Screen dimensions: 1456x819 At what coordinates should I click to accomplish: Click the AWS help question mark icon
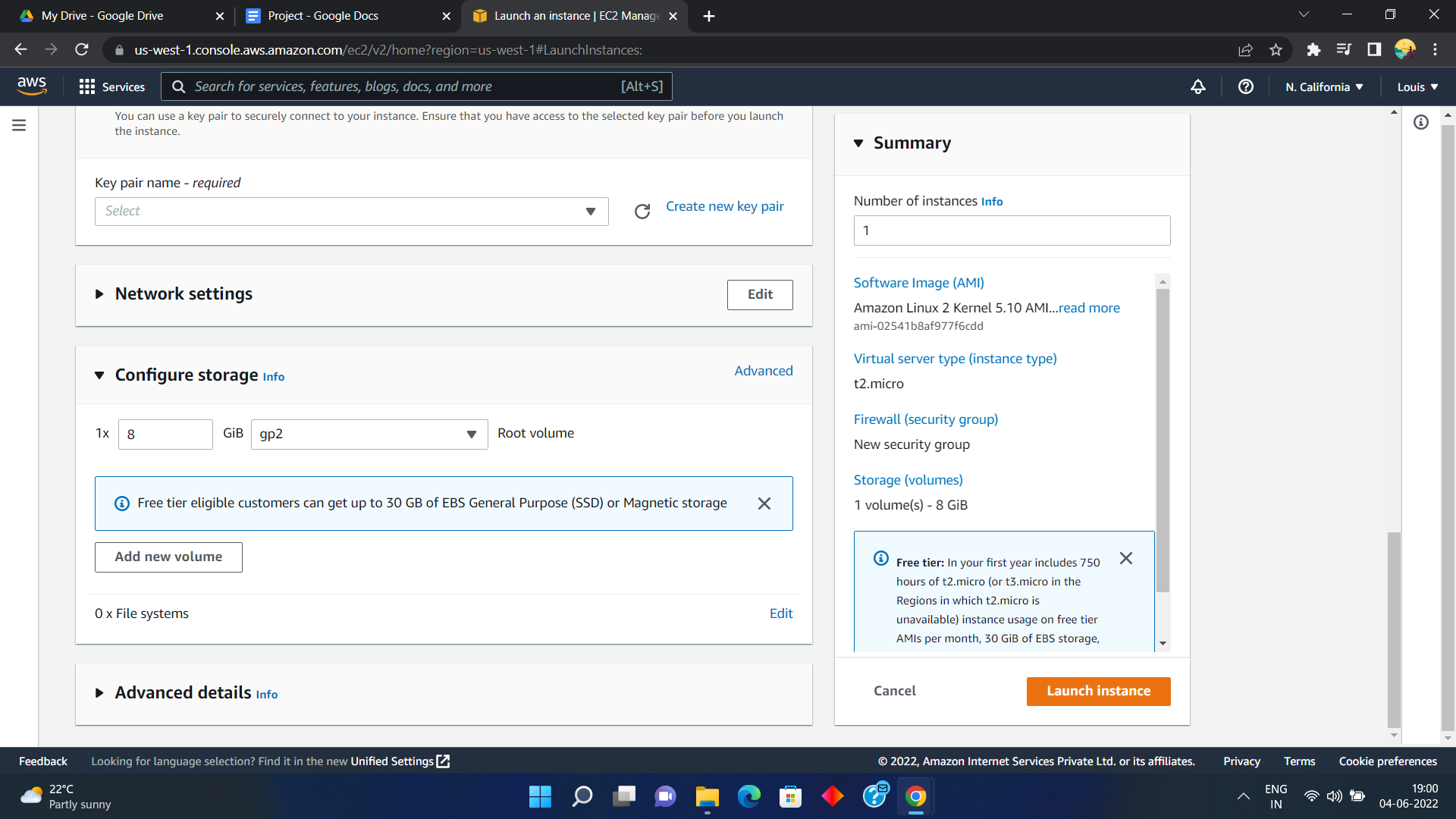(x=1245, y=86)
